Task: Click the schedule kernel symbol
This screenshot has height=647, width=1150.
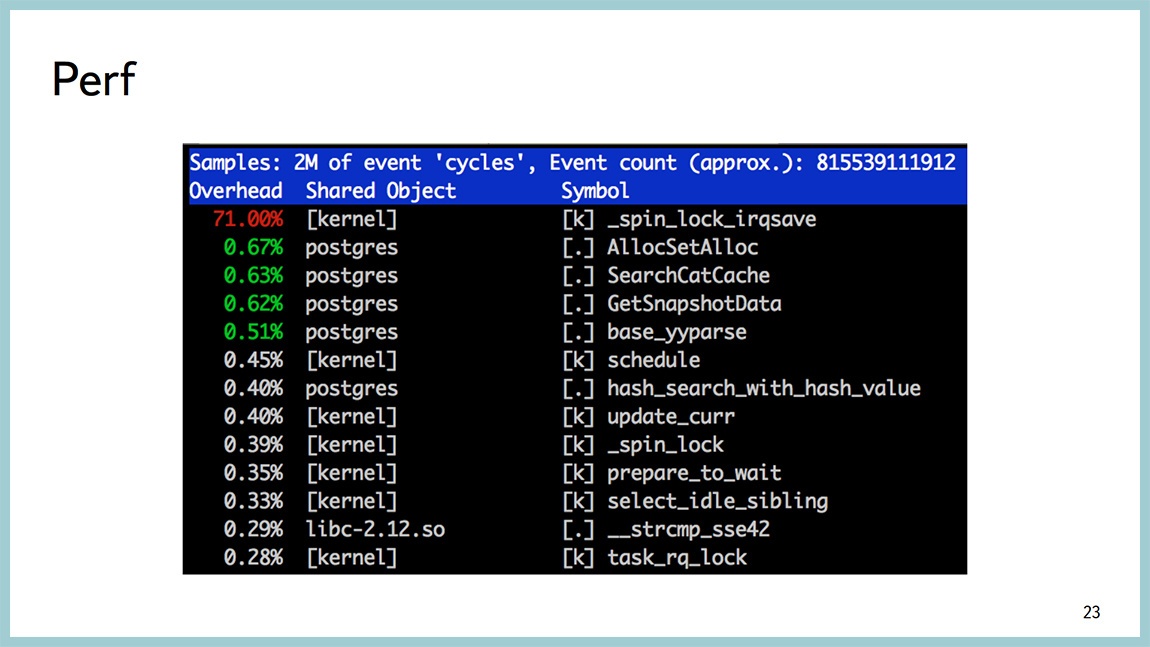Action: point(653,359)
